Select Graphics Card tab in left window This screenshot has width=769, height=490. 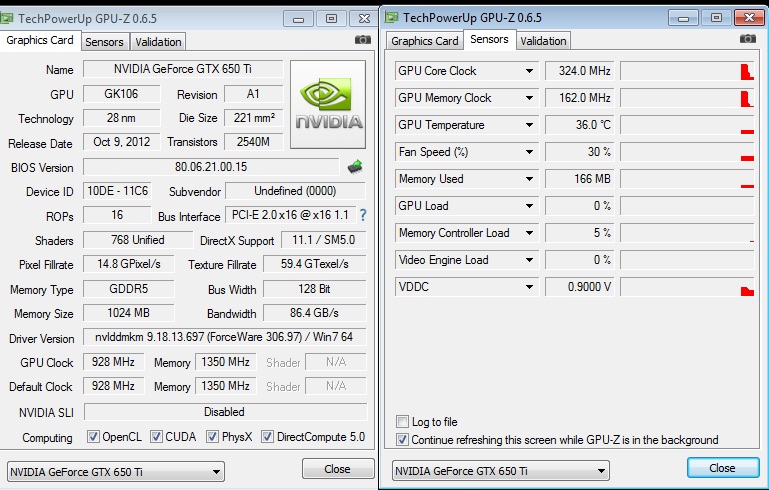40,40
